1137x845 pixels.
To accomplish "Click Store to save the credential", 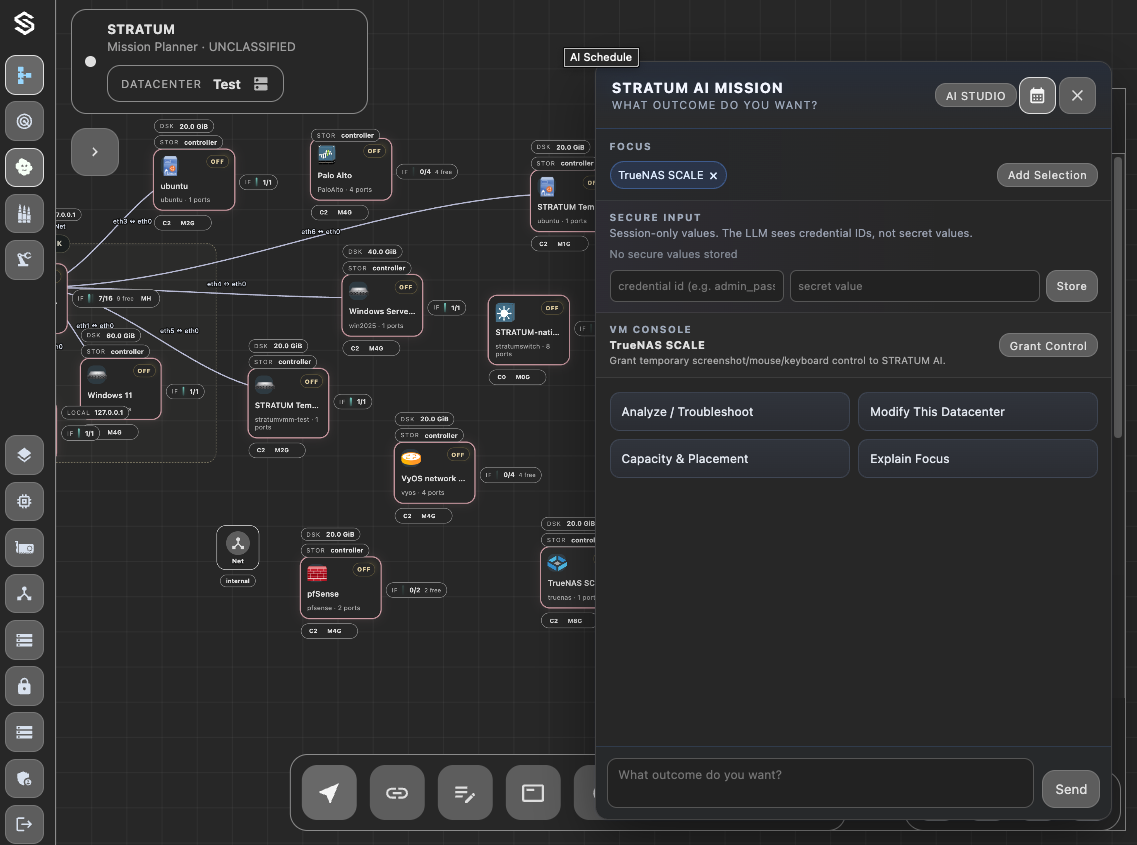I will [x=1071, y=287].
